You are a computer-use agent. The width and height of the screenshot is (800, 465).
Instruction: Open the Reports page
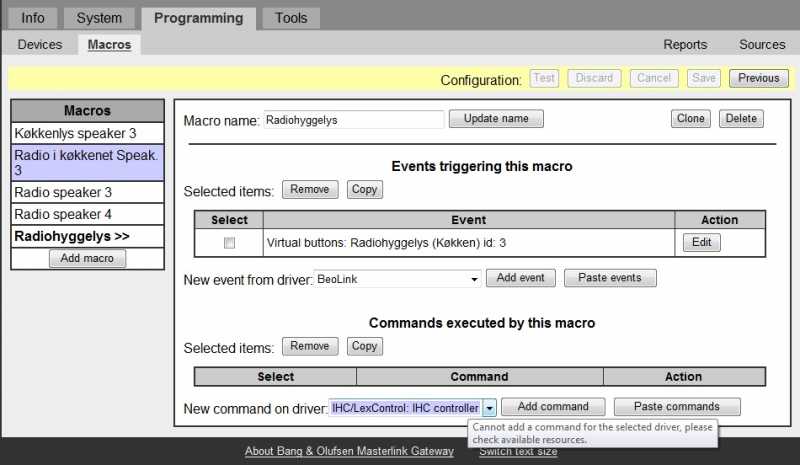685,44
